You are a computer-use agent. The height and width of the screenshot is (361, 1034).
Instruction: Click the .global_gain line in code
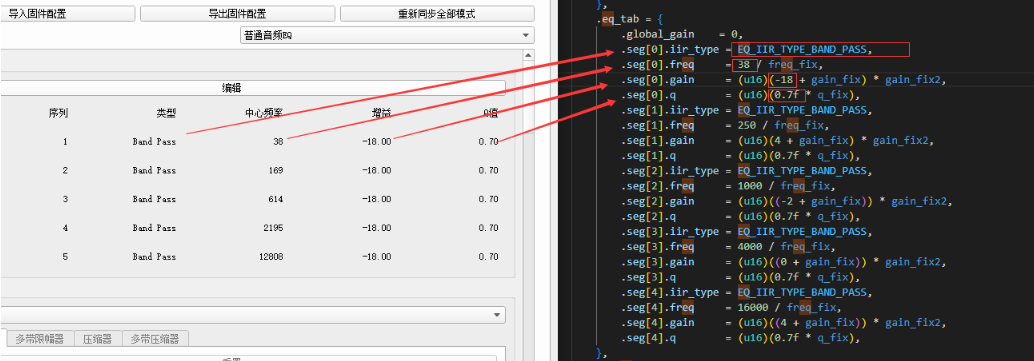point(683,34)
